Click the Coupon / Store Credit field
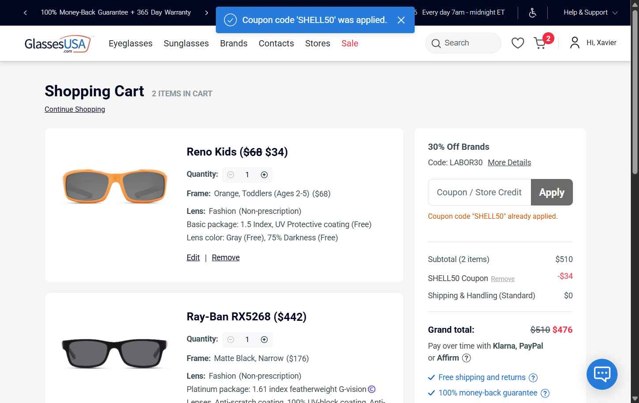Image resolution: width=639 pixels, height=403 pixels. tap(479, 192)
